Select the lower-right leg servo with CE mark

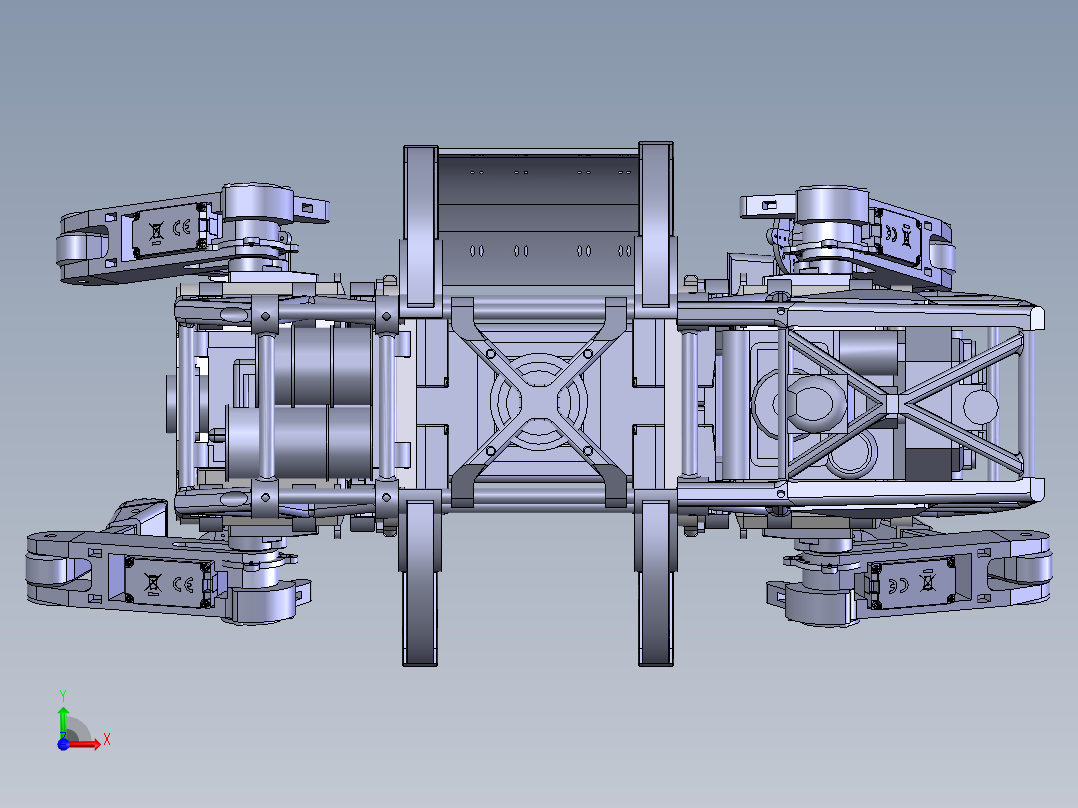[911, 584]
